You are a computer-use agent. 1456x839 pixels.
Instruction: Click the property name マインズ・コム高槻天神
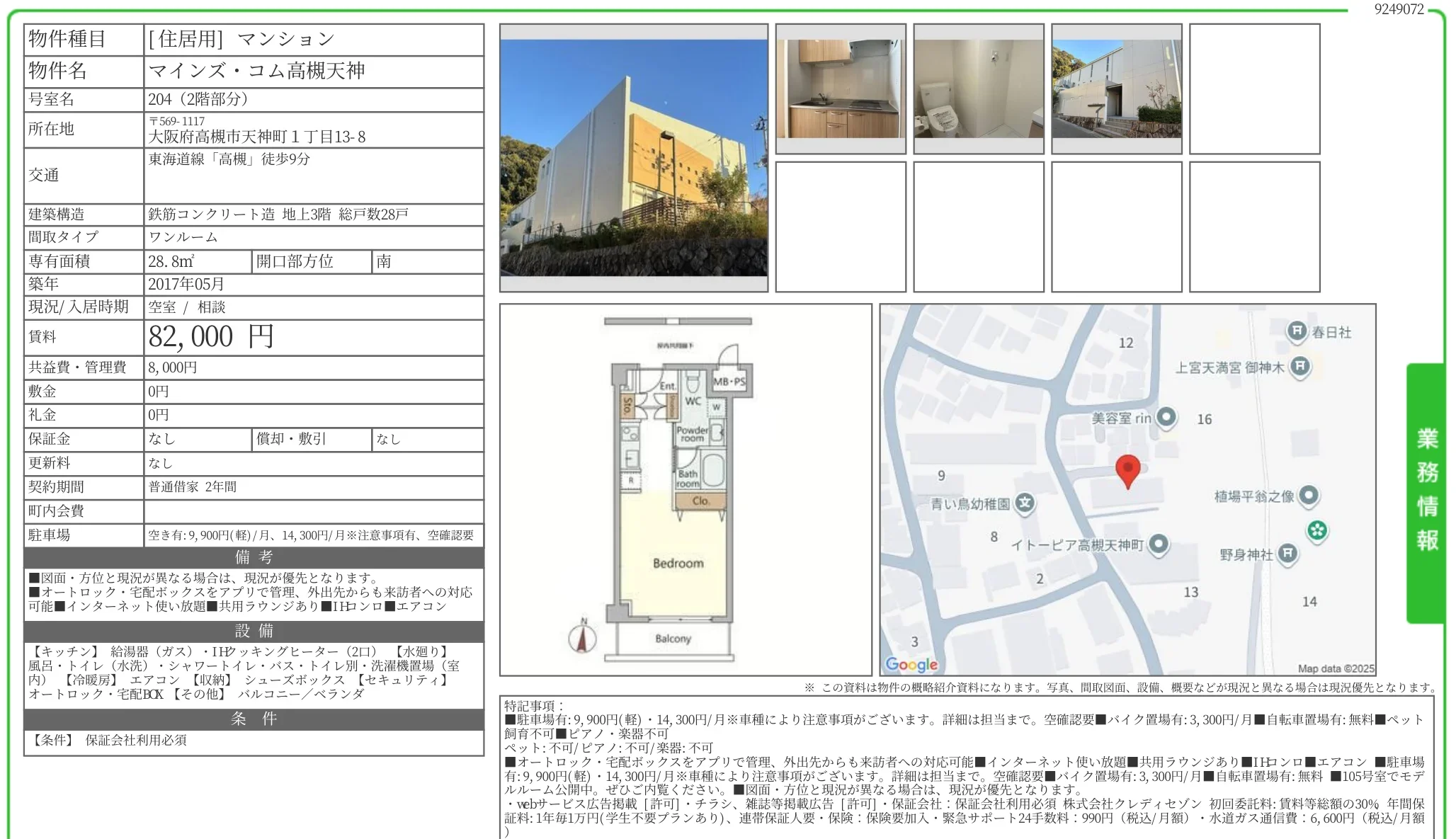click(256, 71)
